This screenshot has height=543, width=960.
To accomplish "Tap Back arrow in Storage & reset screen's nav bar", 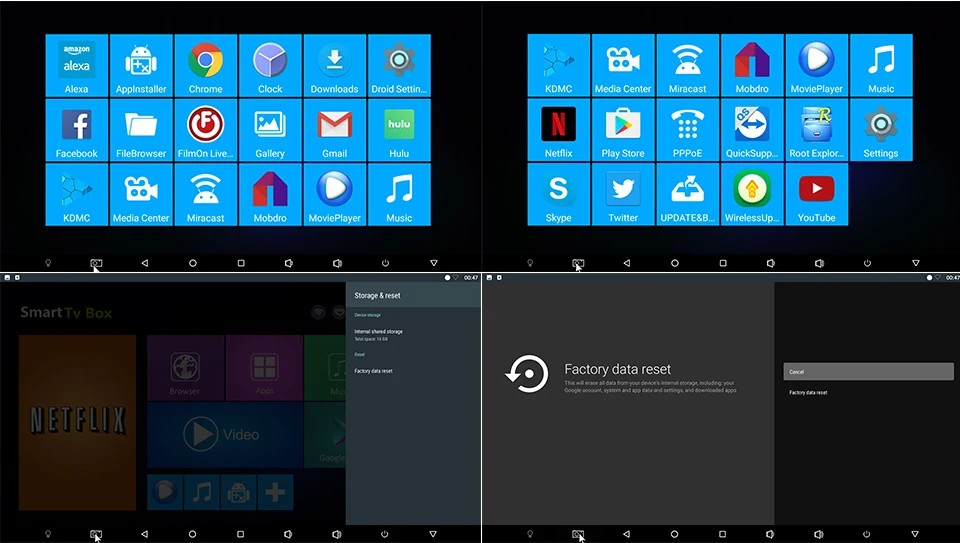I will point(144,534).
